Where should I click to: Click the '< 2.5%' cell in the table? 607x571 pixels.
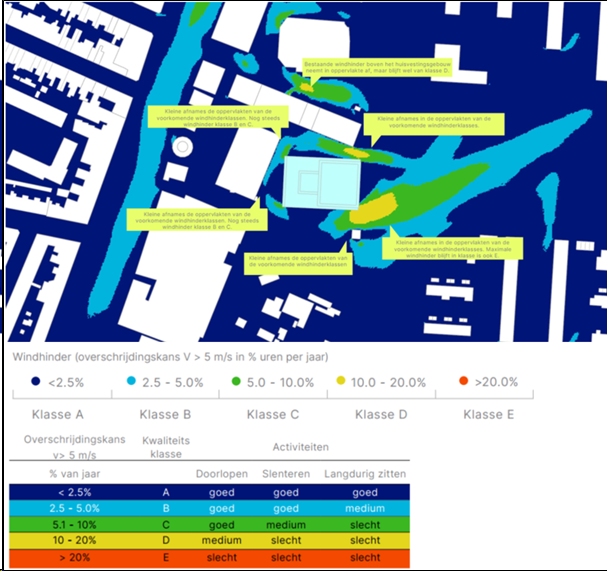75,492
